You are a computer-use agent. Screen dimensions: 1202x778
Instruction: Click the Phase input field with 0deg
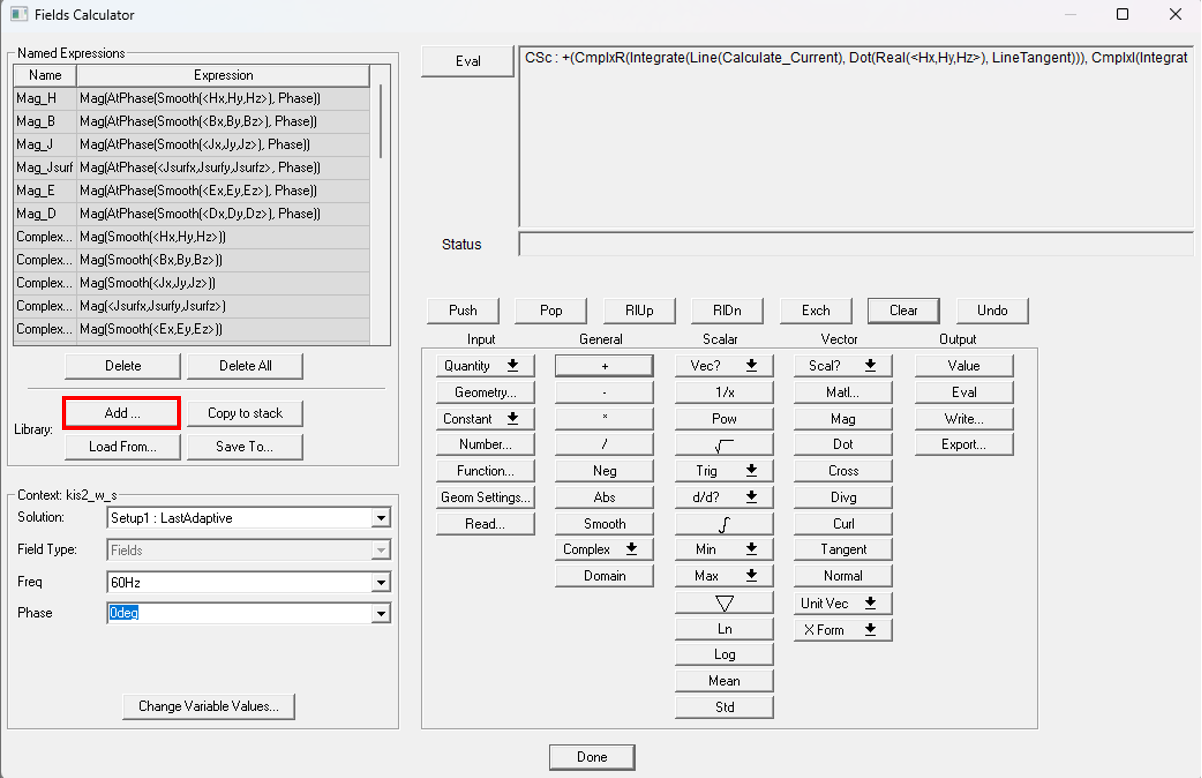[x=238, y=613]
